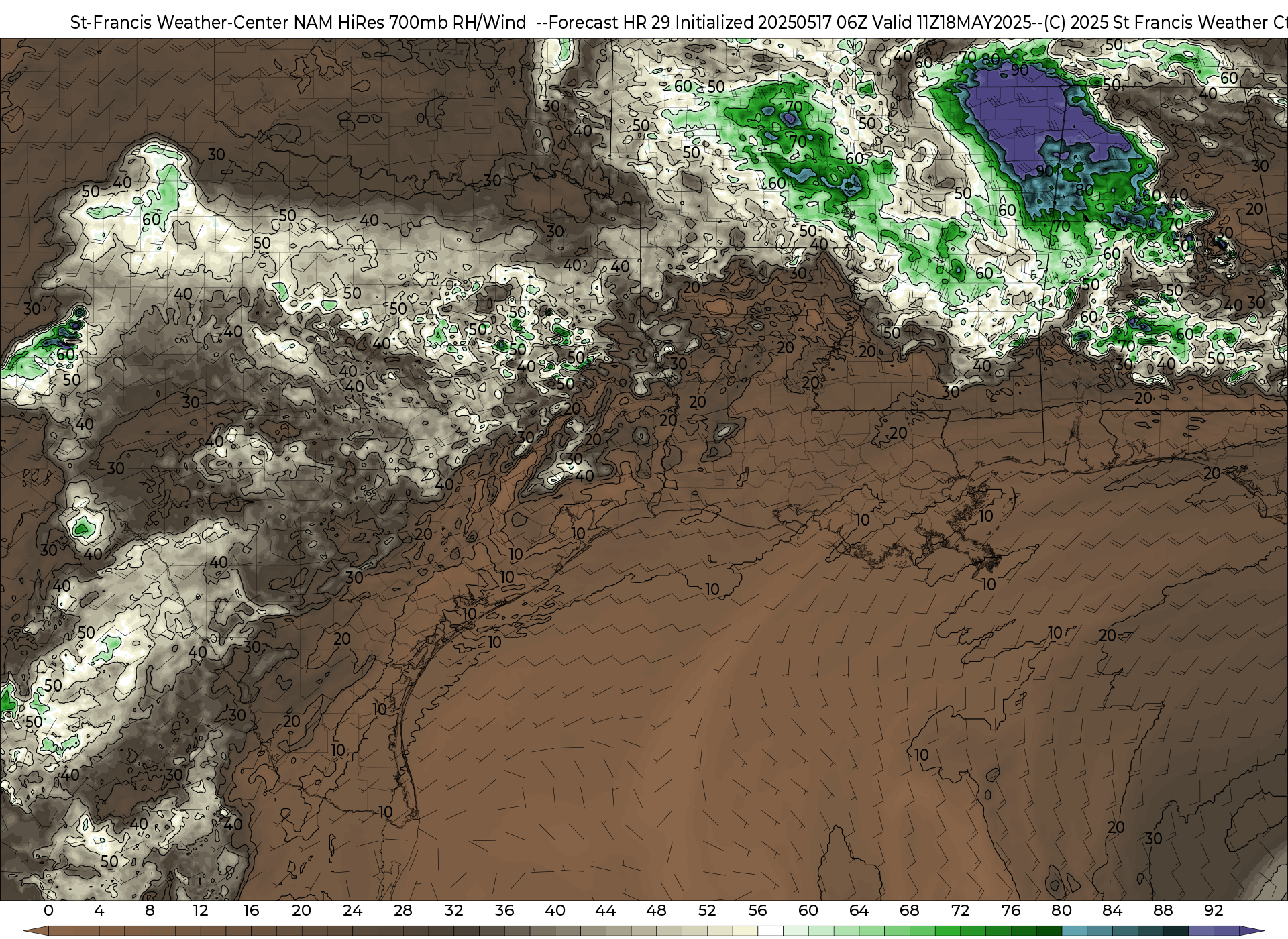Click the '(C) 2025 St Francis Weather' copyright text
Image resolution: width=1288 pixels, height=939 pixels.
1157,23
